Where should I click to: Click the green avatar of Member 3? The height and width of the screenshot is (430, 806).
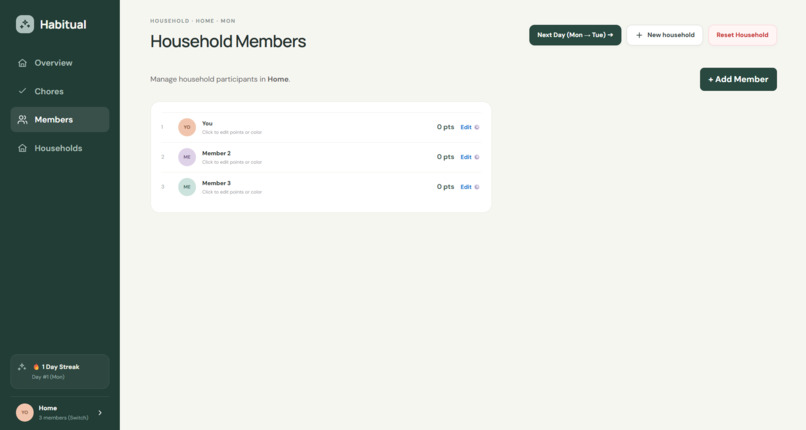point(187,186)
